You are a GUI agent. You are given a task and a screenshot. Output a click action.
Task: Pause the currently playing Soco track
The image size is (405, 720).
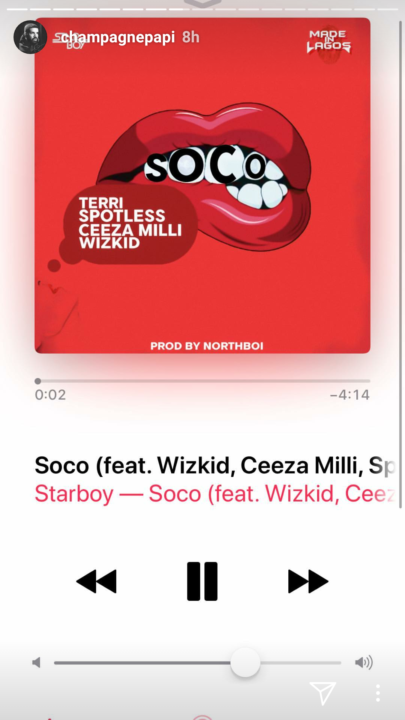coord(202,581)
